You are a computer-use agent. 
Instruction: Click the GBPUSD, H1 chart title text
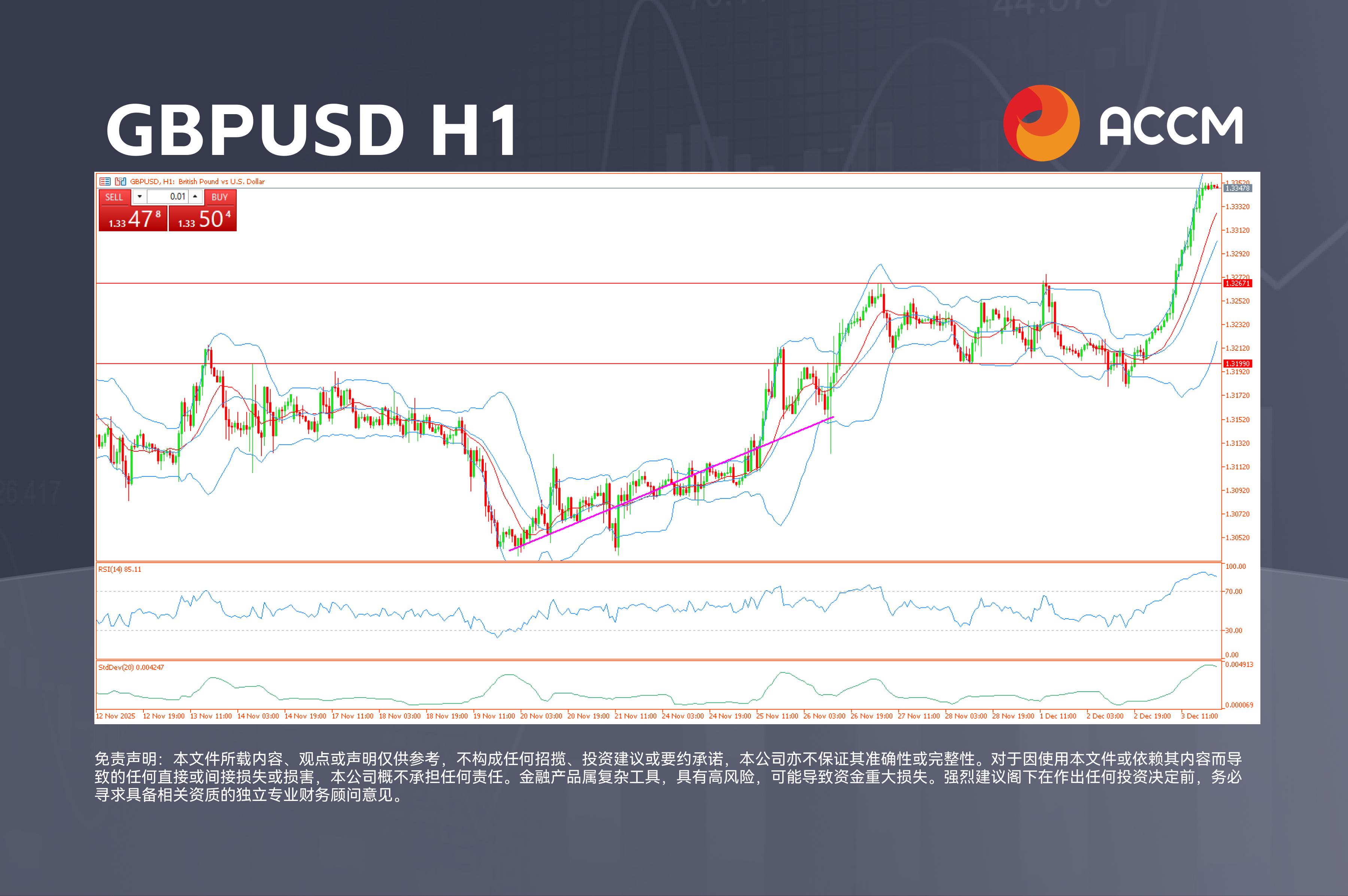pos(197,182)
